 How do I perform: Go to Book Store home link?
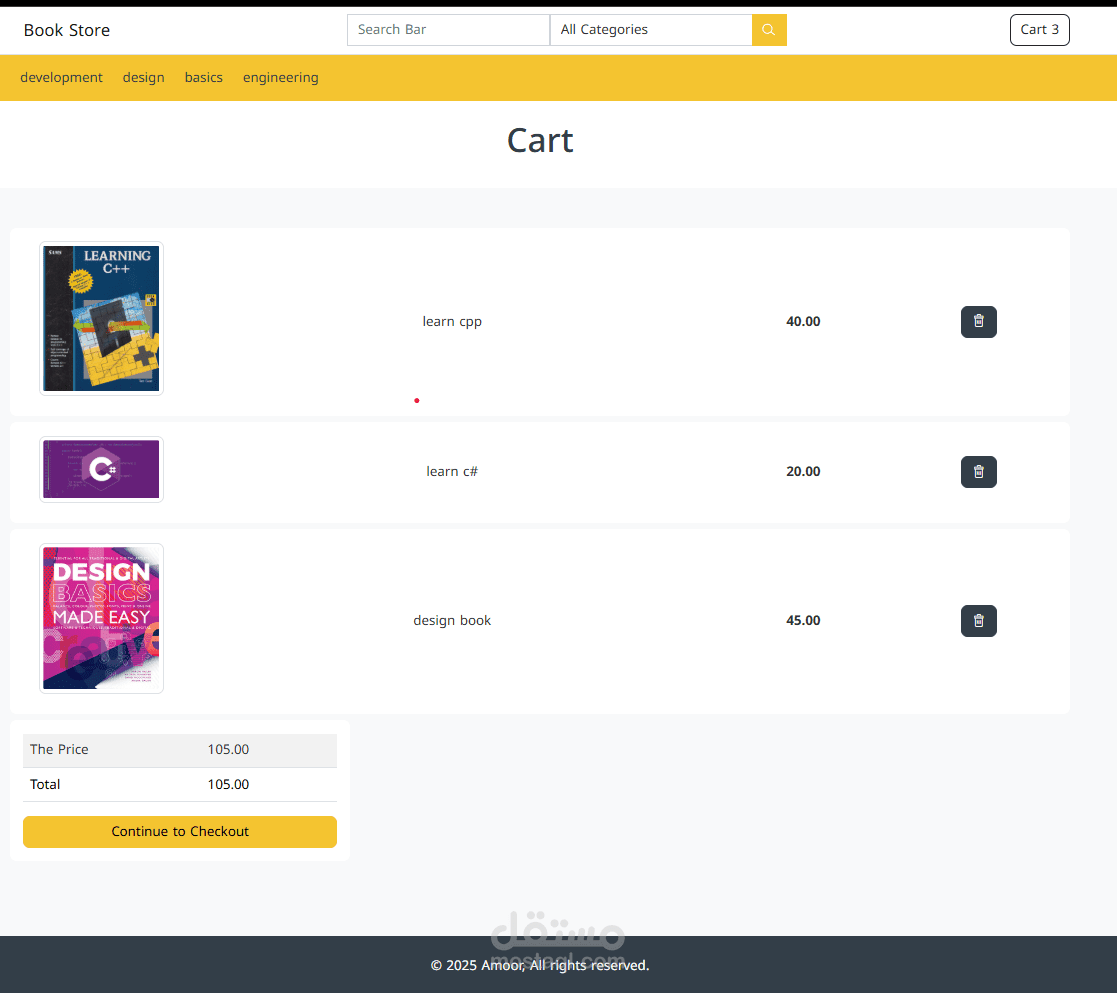point(67,30)
